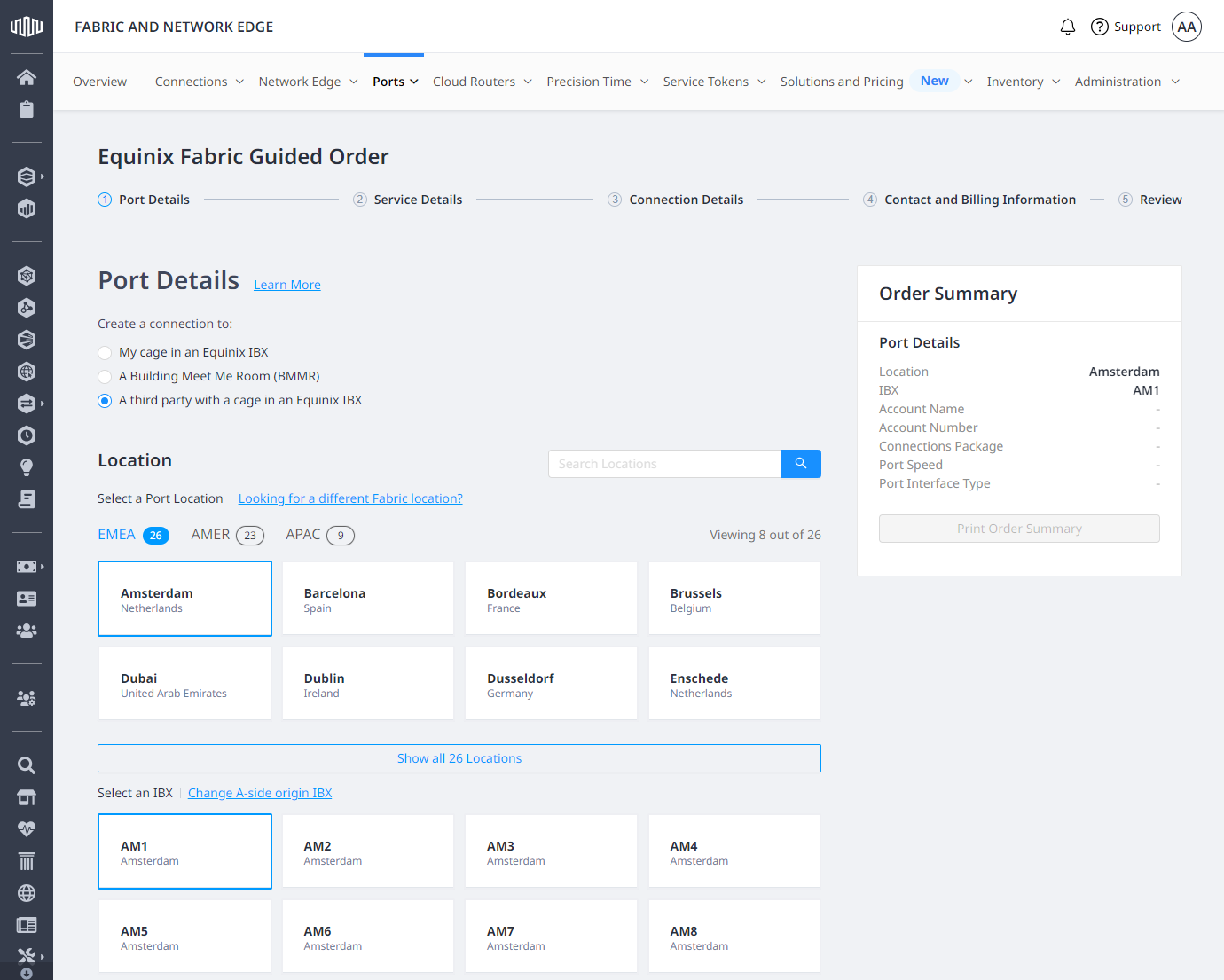The width and height of the screenshot is (1224, 980).
Task: Click the light bulb sidebar icon
Action: pos(27,467)
